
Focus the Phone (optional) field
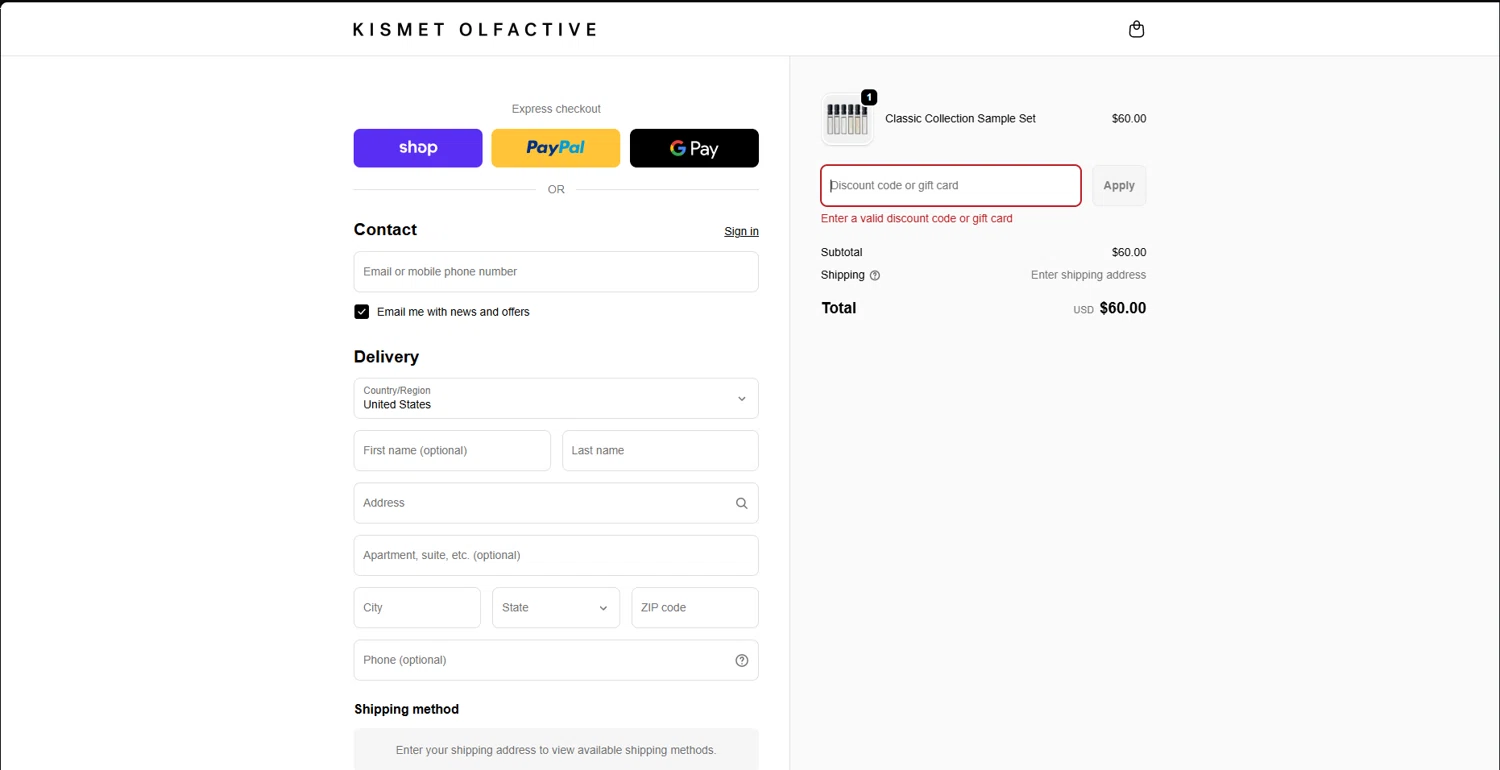556,660
